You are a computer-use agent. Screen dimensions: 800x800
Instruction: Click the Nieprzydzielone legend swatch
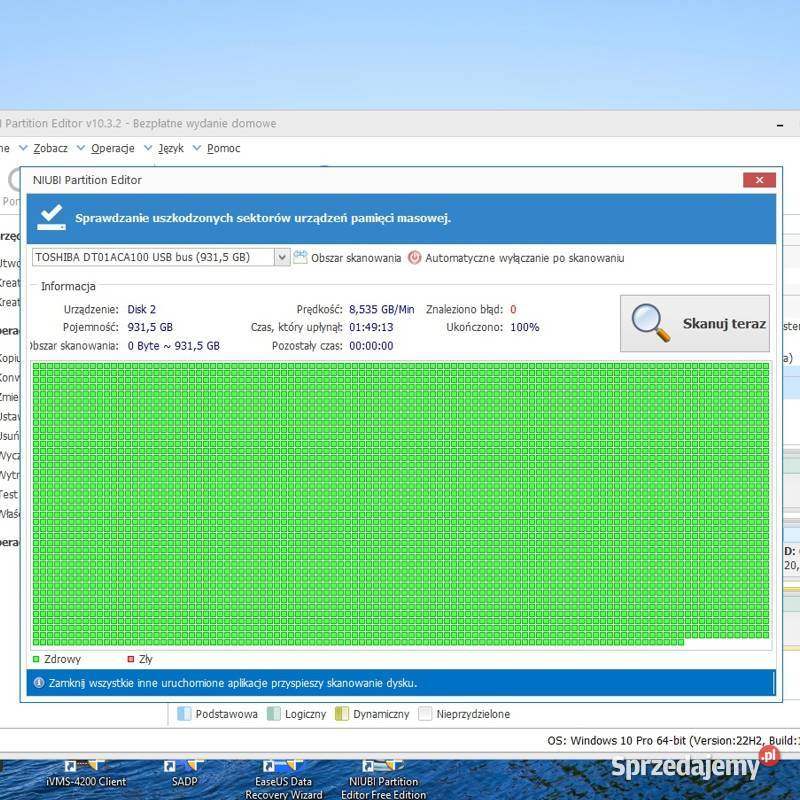coord(425,714)
